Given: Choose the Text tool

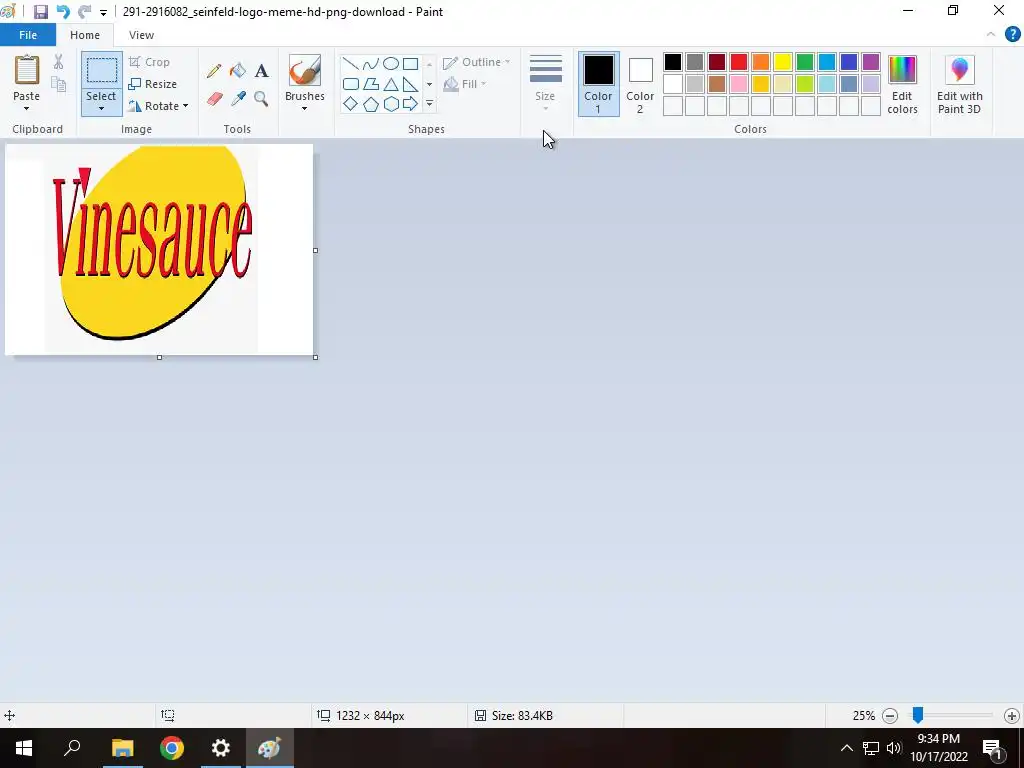Looking at the screenshot, I should pos(261,71).
